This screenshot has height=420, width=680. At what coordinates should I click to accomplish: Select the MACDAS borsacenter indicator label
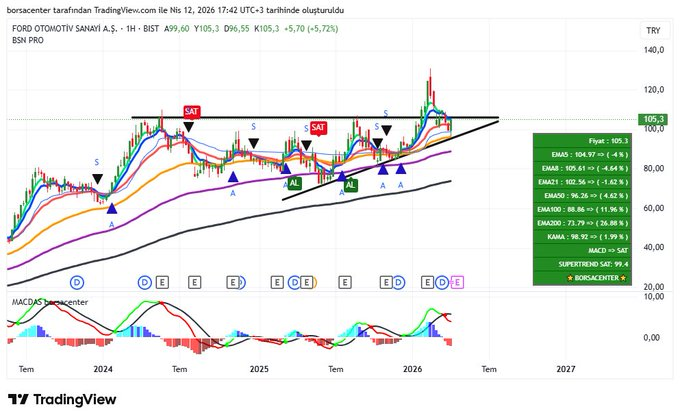50,302
